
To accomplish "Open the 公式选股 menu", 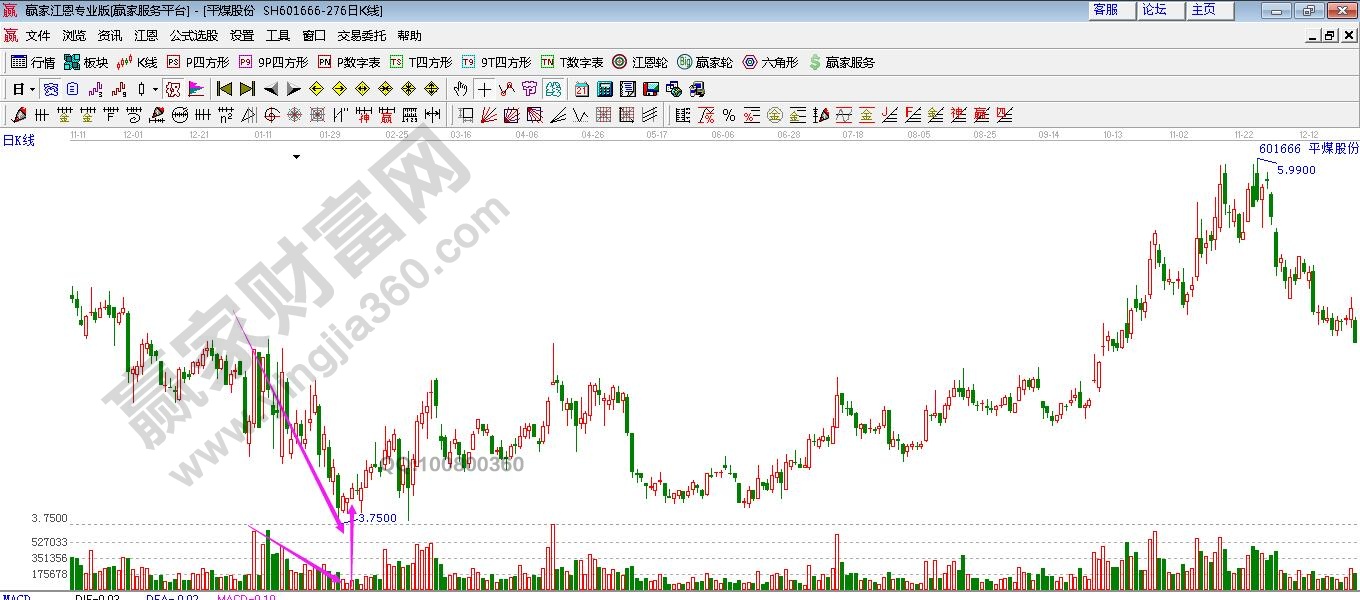I will pyautogui.click(x=193, y=35).
